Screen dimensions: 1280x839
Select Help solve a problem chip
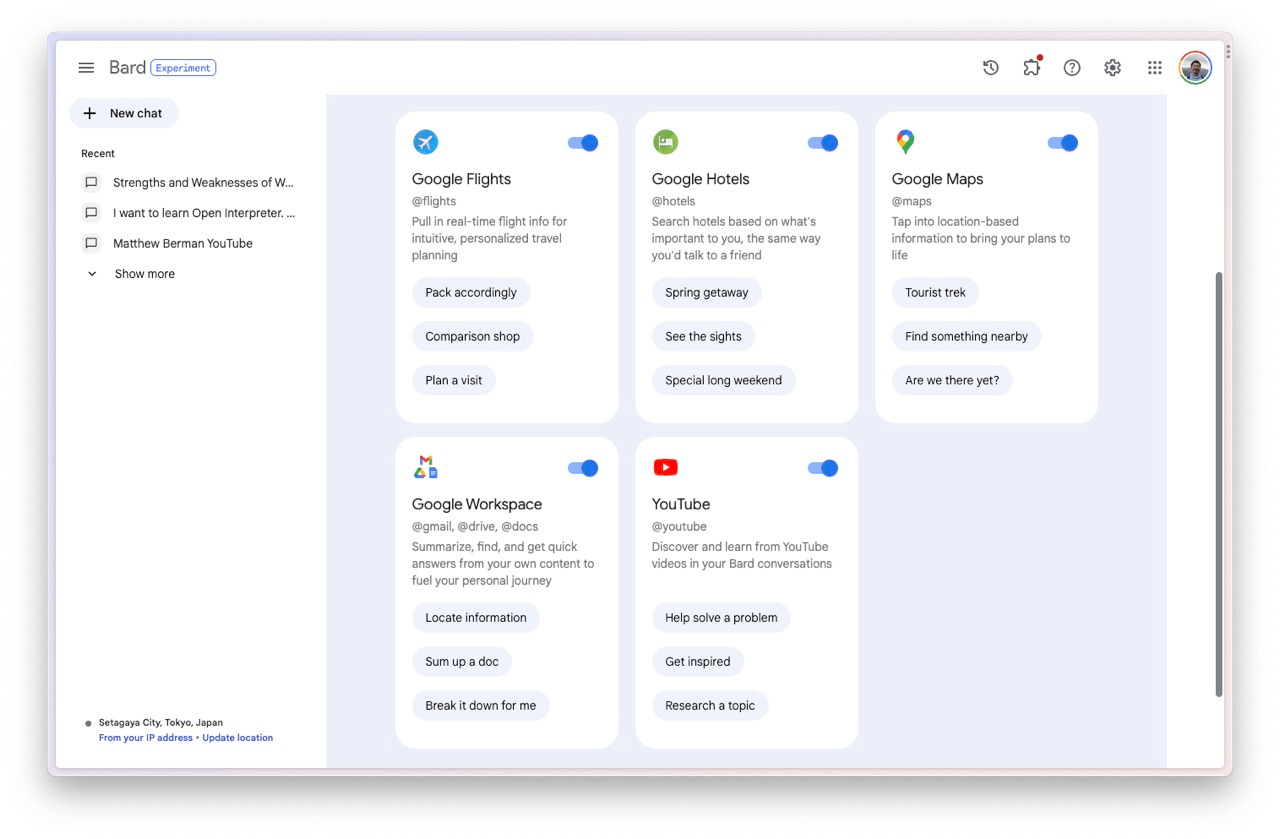[721, 618]
